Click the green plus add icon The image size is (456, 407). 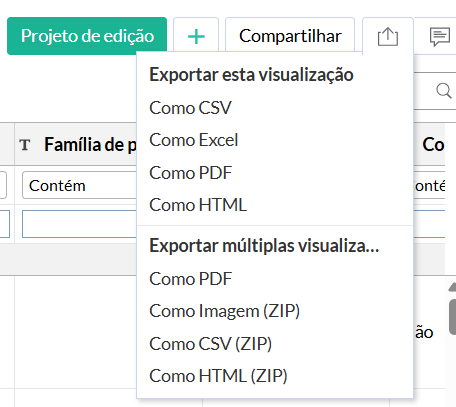coord(196,36)
